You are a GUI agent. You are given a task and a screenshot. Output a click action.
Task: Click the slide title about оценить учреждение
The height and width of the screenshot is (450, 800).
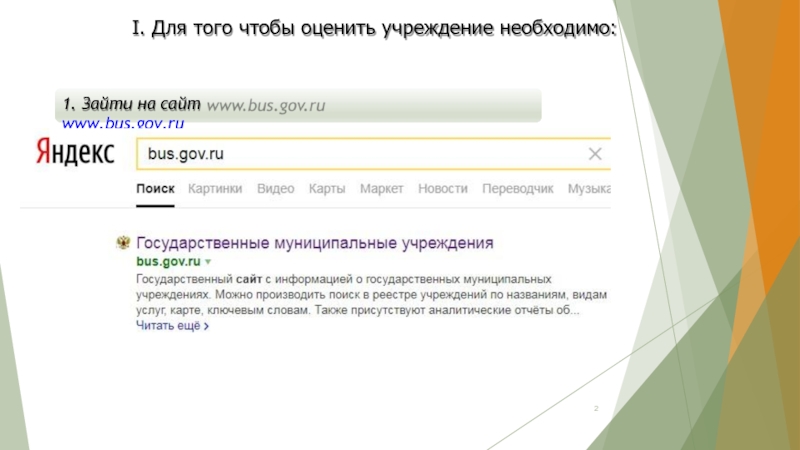[x=374, y=28]
